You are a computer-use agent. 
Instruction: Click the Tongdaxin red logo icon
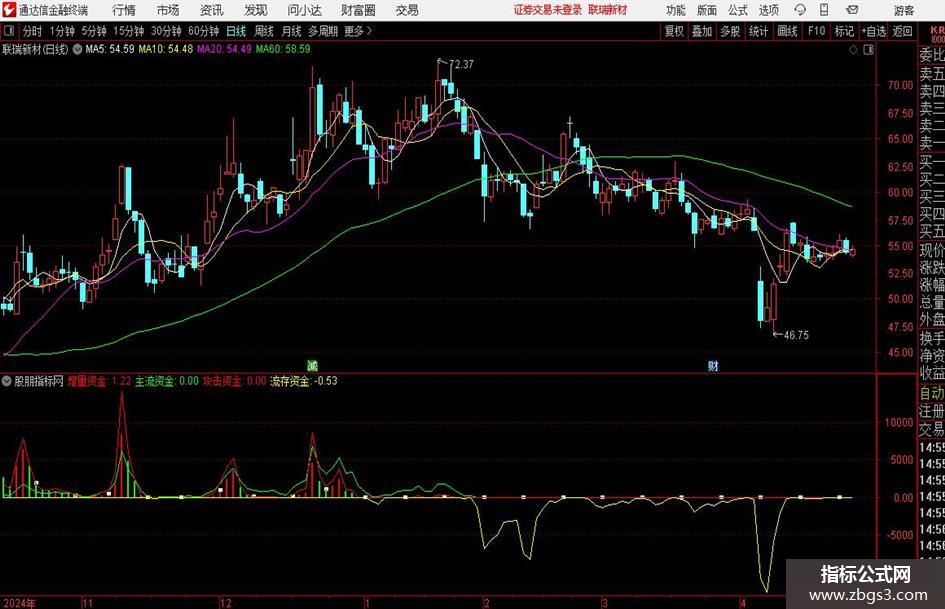click(x=9, y=10)
